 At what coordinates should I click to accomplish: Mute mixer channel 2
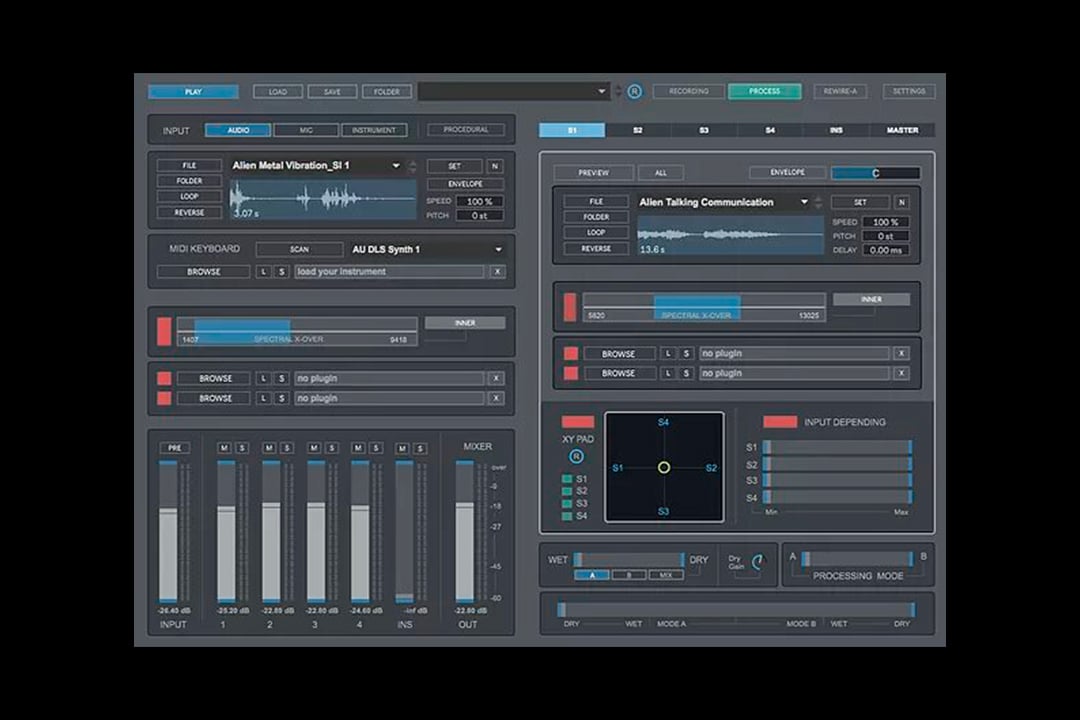click(269, 448)
